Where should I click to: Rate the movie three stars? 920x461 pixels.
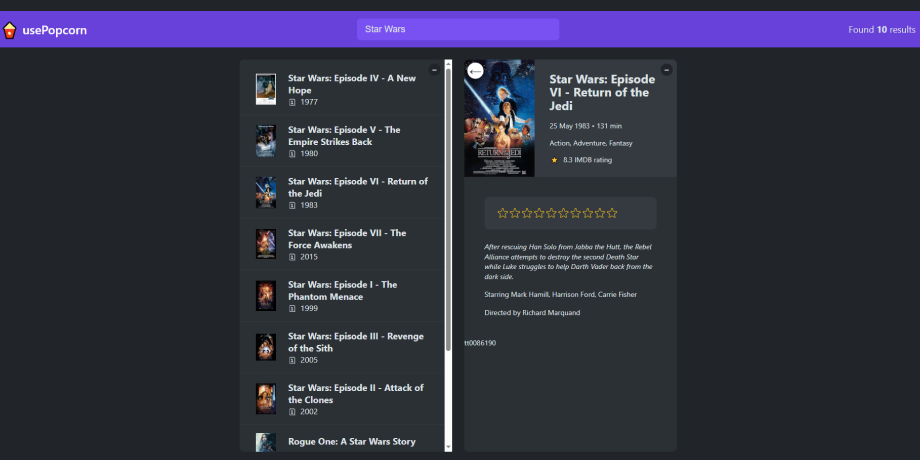527,213
